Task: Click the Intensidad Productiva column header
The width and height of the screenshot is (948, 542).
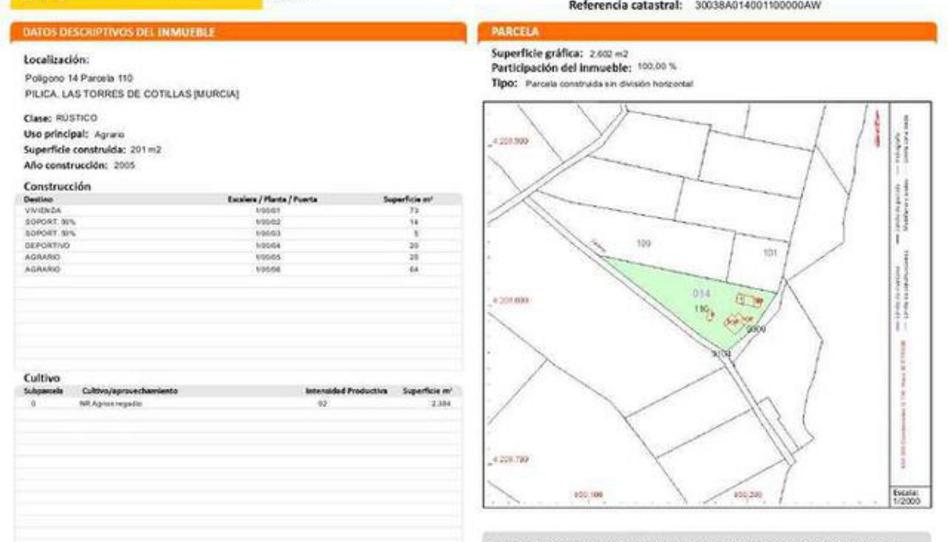Action: coord(346,391)
